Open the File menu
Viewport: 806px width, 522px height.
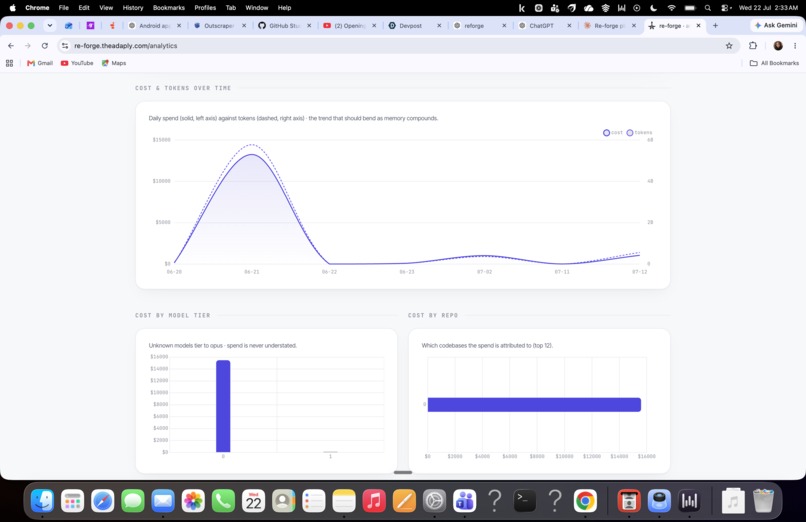coord(64,8)
